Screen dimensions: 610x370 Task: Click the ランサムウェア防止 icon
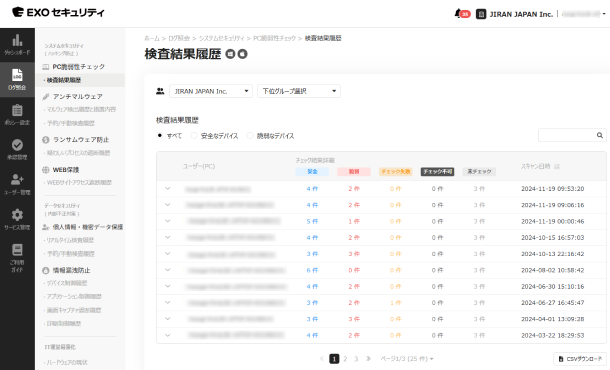click(x=46, y=140)
